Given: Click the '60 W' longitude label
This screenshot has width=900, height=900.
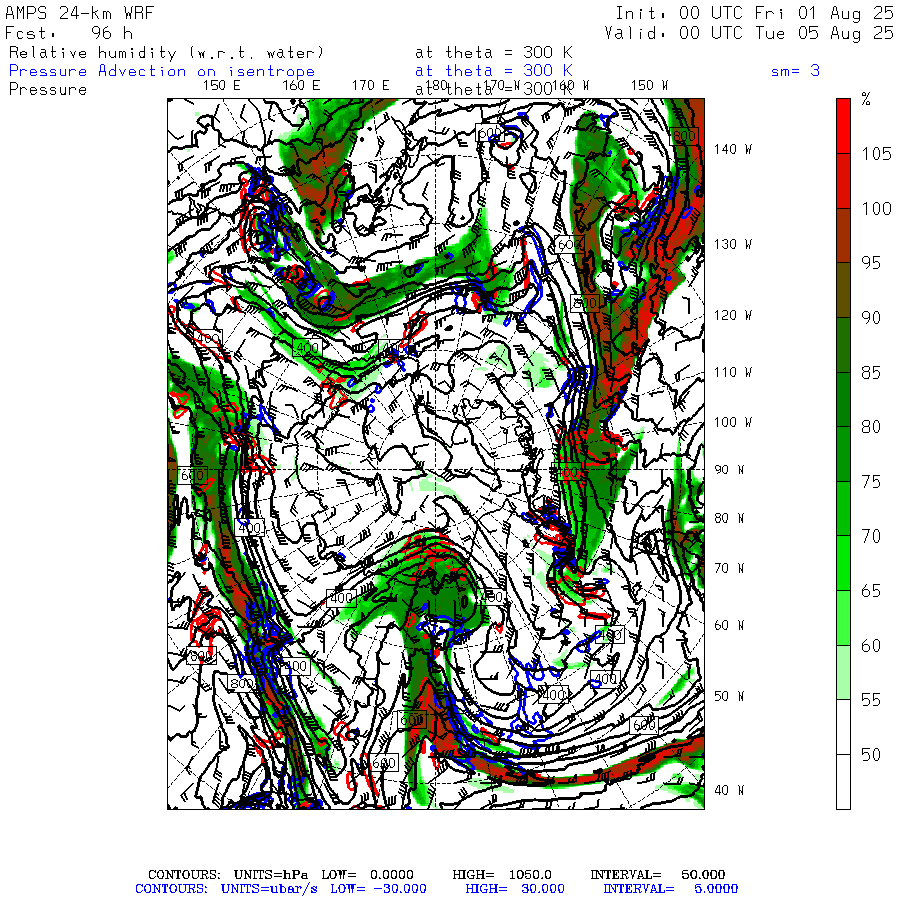Looking at the screenshot, I should (x=729, y=625).
